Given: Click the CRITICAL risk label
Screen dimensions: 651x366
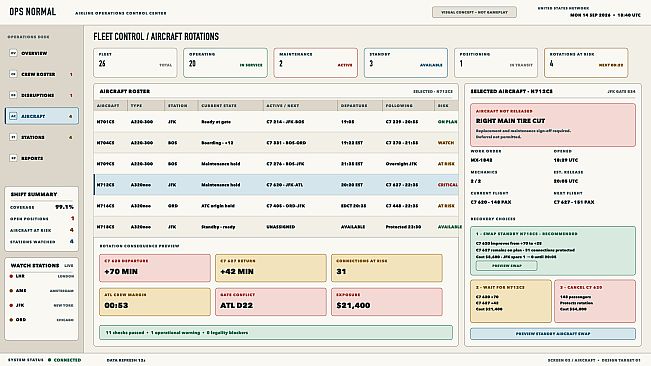Looking at the screenshot, I should (448, 185).
